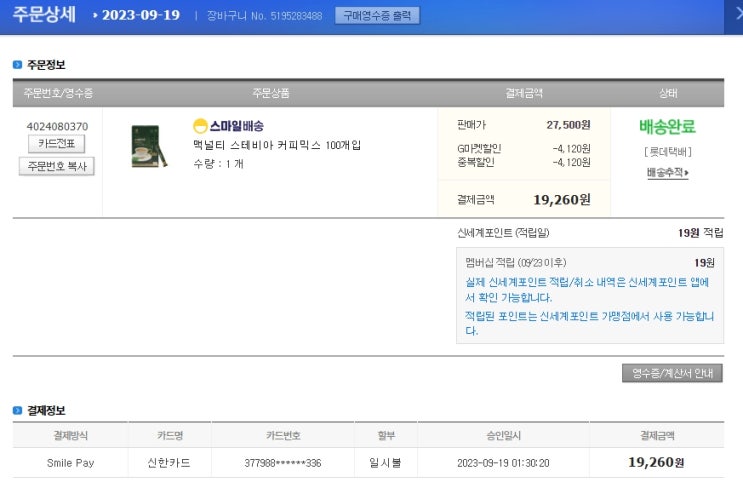Viewport: 743px width, 488px height.
Task: Click the 할부 column header
Action: (386, 435)
